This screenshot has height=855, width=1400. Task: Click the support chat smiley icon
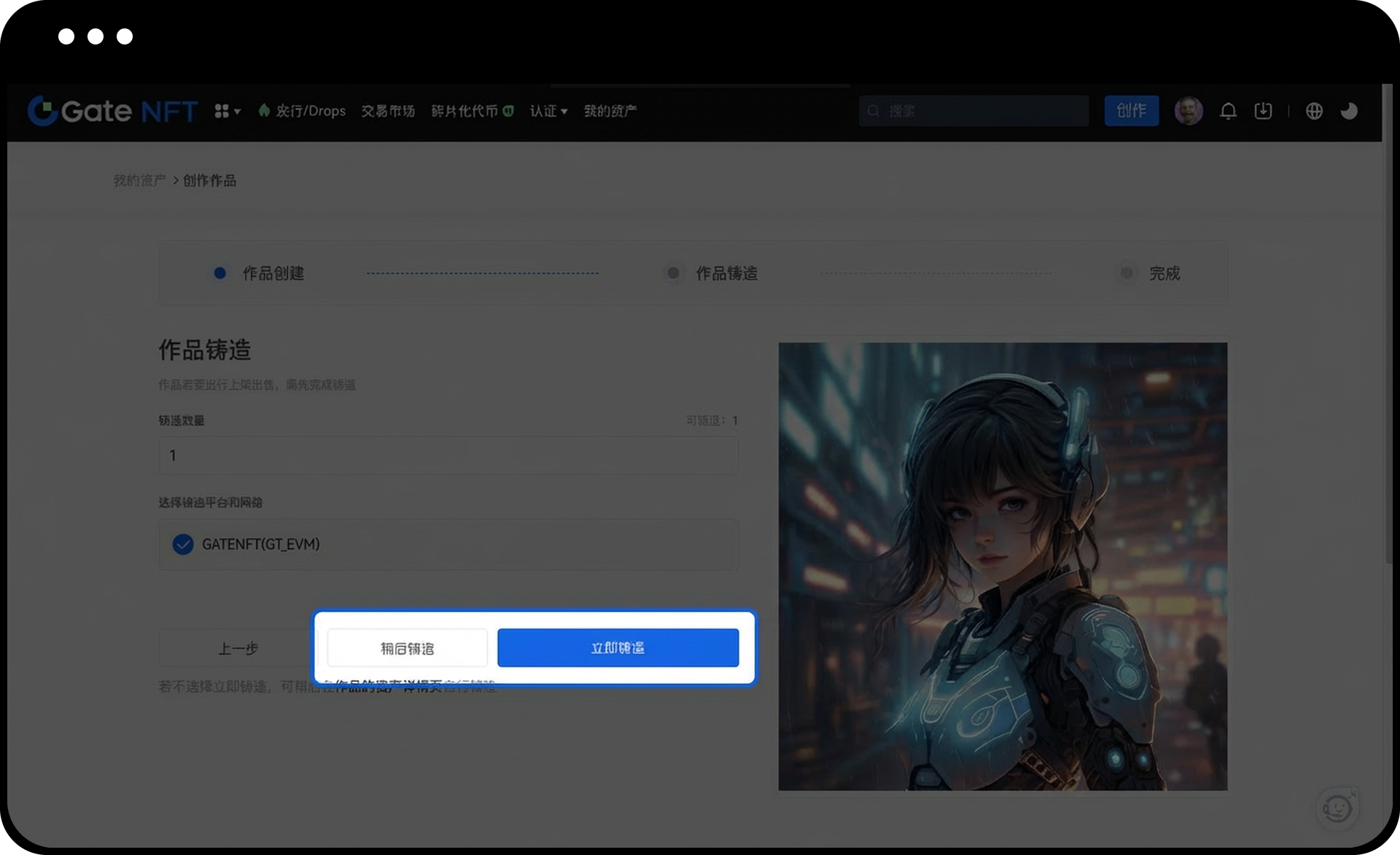pos(1337,808)
